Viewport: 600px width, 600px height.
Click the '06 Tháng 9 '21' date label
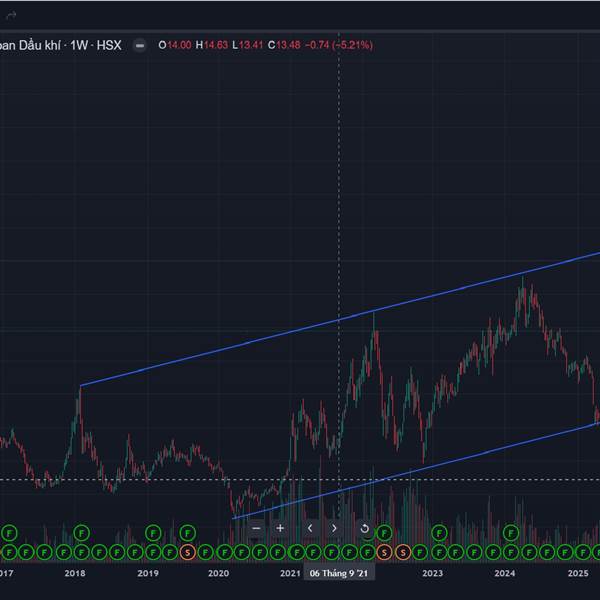coord(339,573)
